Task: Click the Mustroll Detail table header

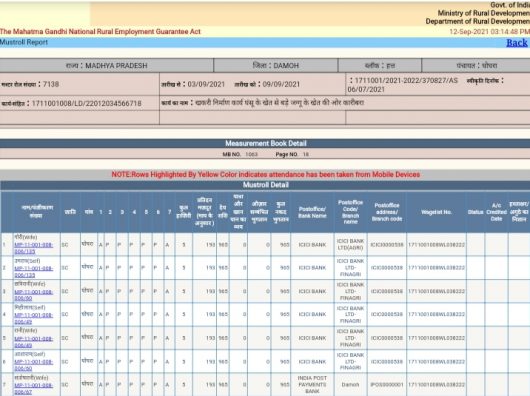Action: [x=265, y=185]
